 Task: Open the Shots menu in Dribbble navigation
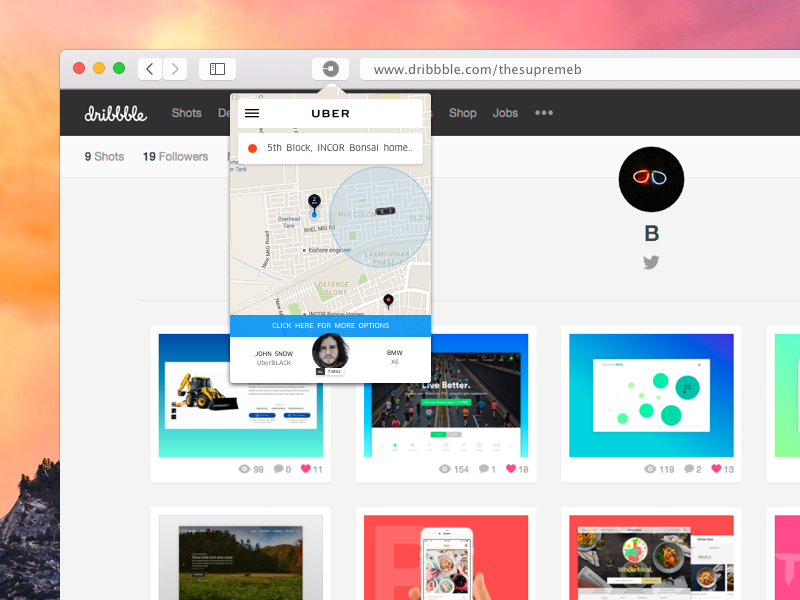point(186,113)
